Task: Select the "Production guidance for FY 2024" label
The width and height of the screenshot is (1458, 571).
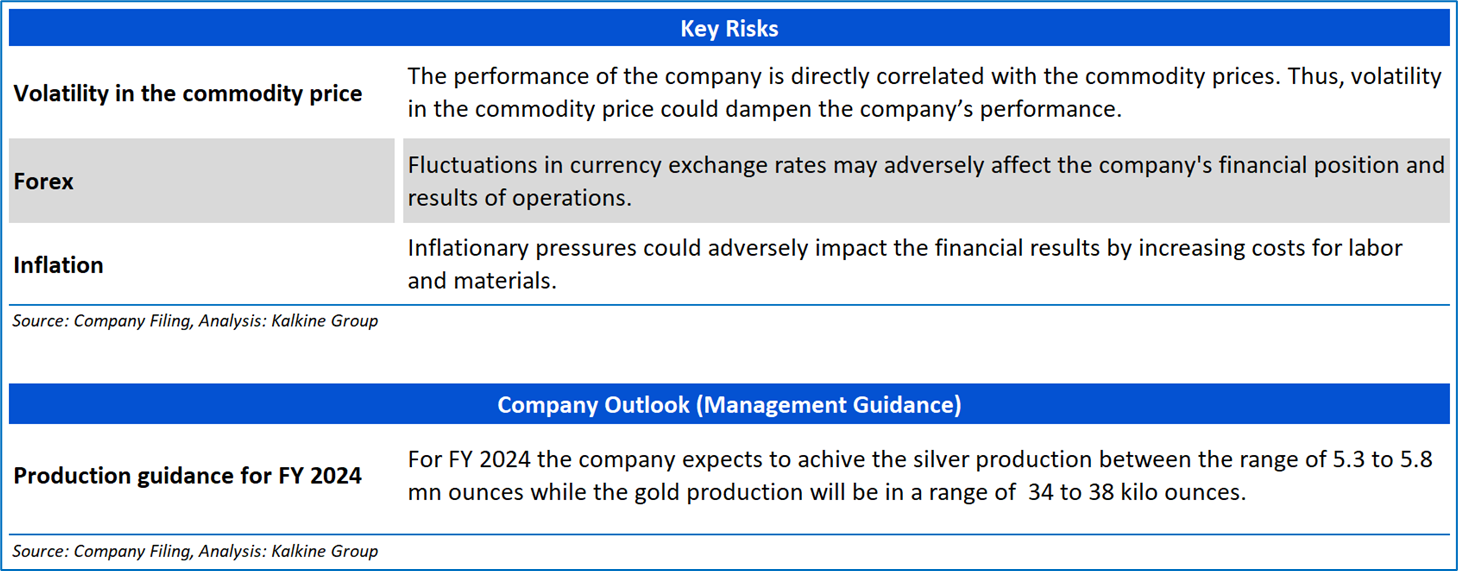Action: 188,475
